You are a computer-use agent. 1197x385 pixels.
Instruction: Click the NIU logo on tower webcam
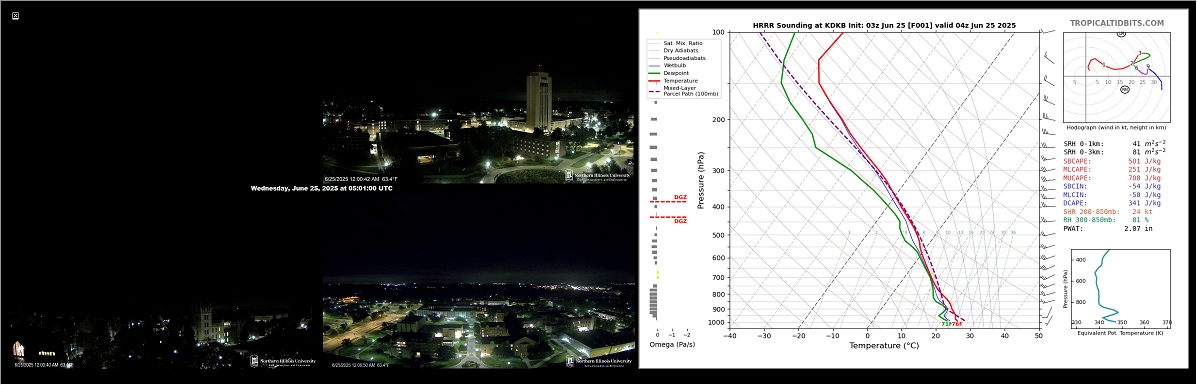click(598, 175)
